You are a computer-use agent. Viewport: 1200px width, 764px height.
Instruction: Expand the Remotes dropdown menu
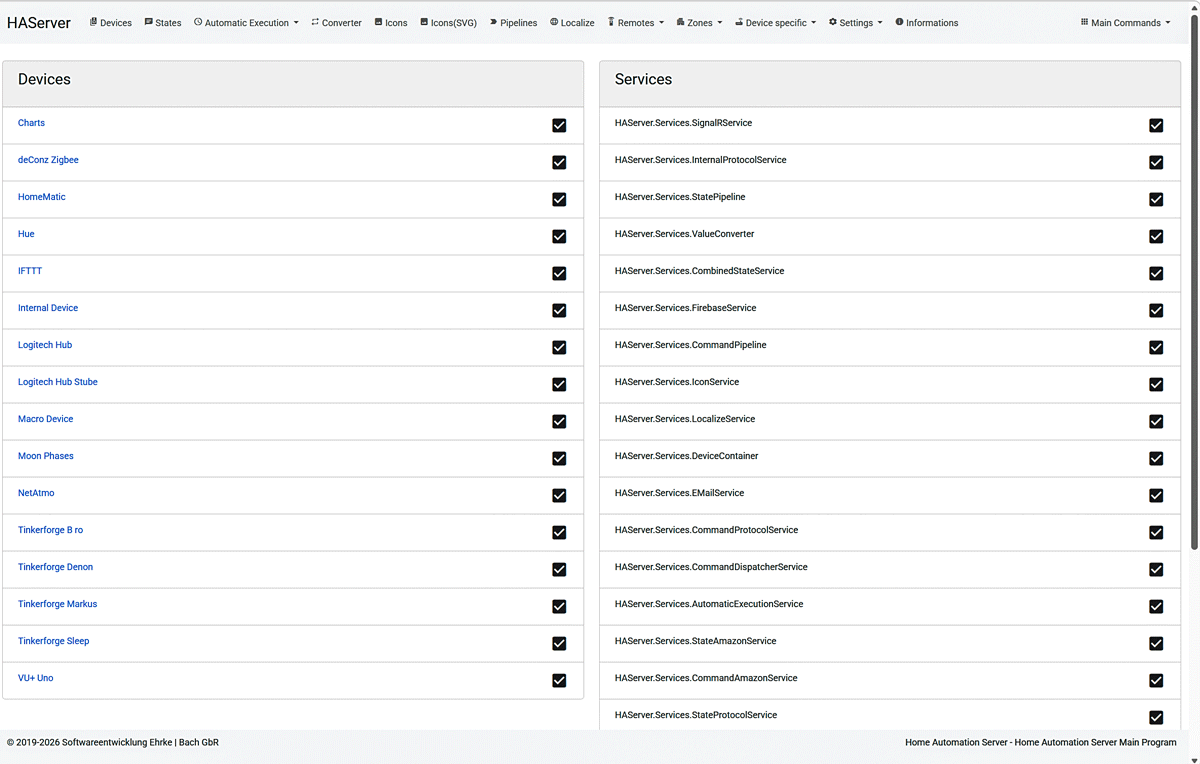click(636, 22)
